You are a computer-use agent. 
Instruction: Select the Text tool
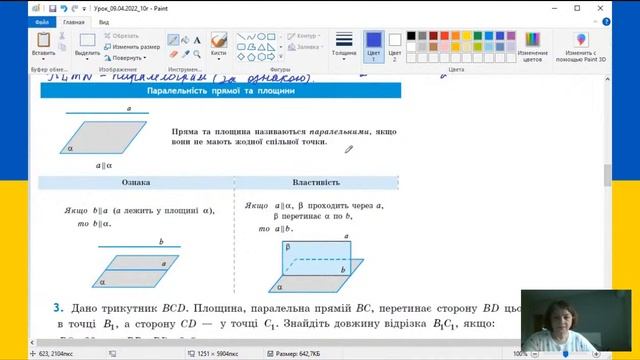coord(197,40)
